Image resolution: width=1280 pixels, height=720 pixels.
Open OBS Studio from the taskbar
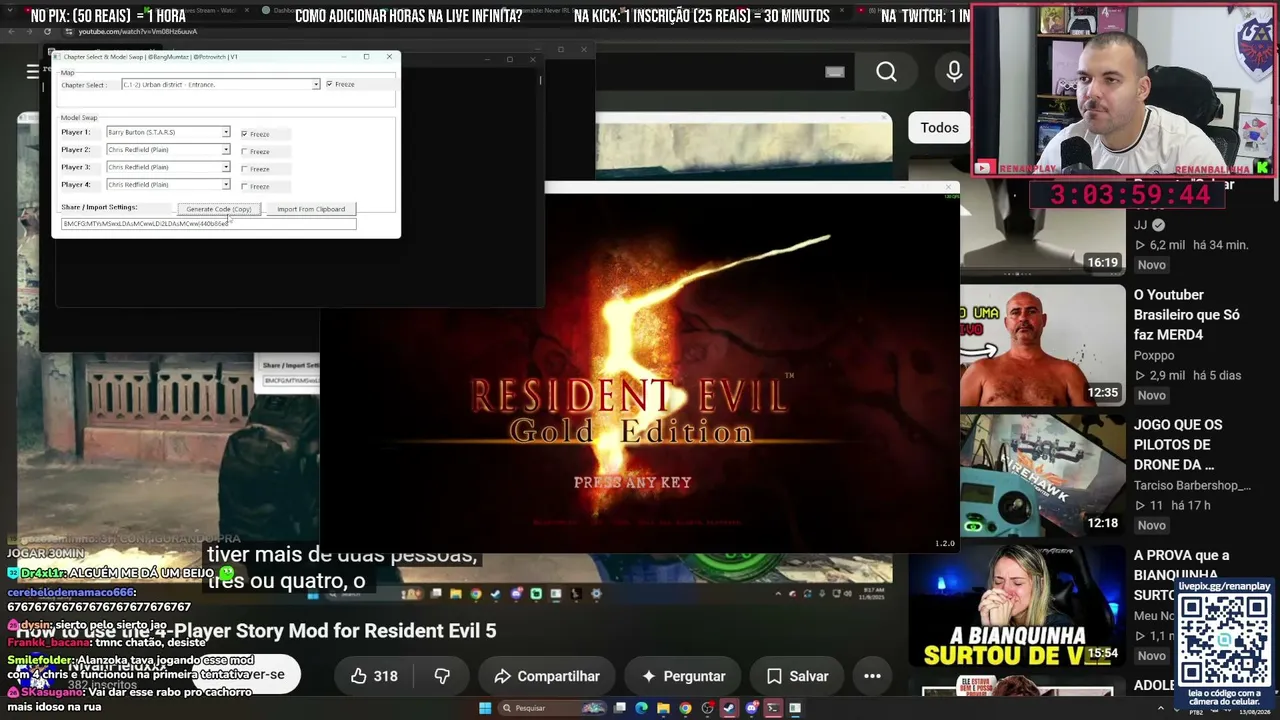point(707,708)
